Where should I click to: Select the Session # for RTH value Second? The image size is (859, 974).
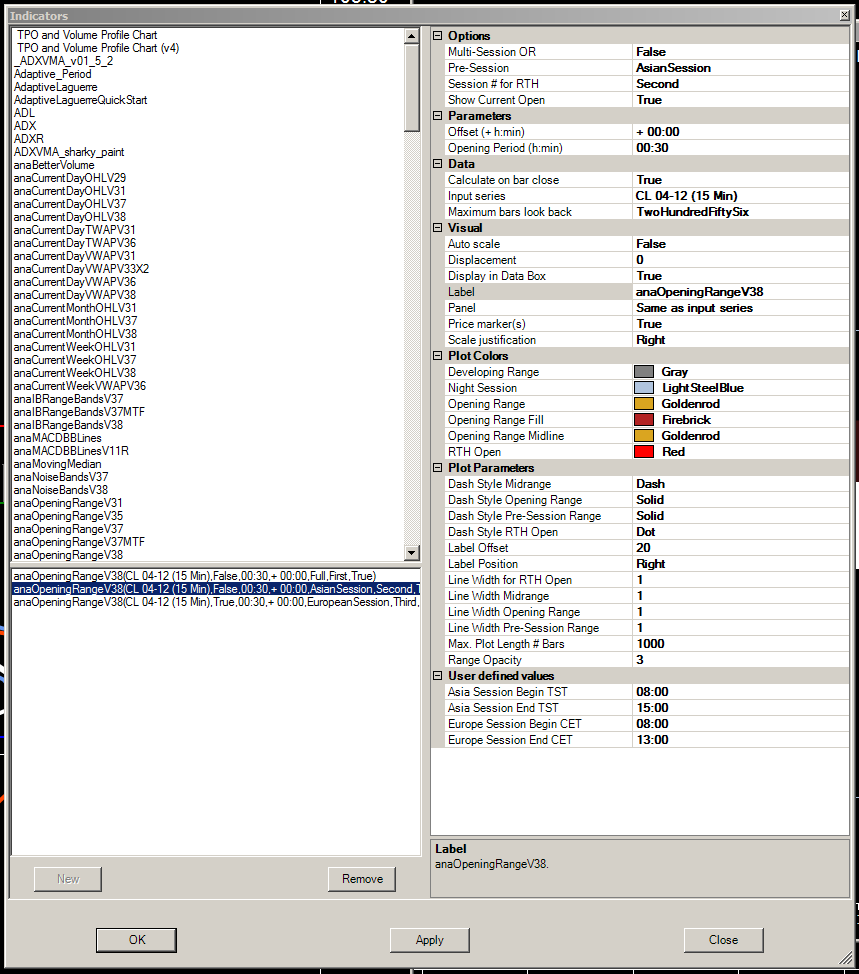(740, 84)
